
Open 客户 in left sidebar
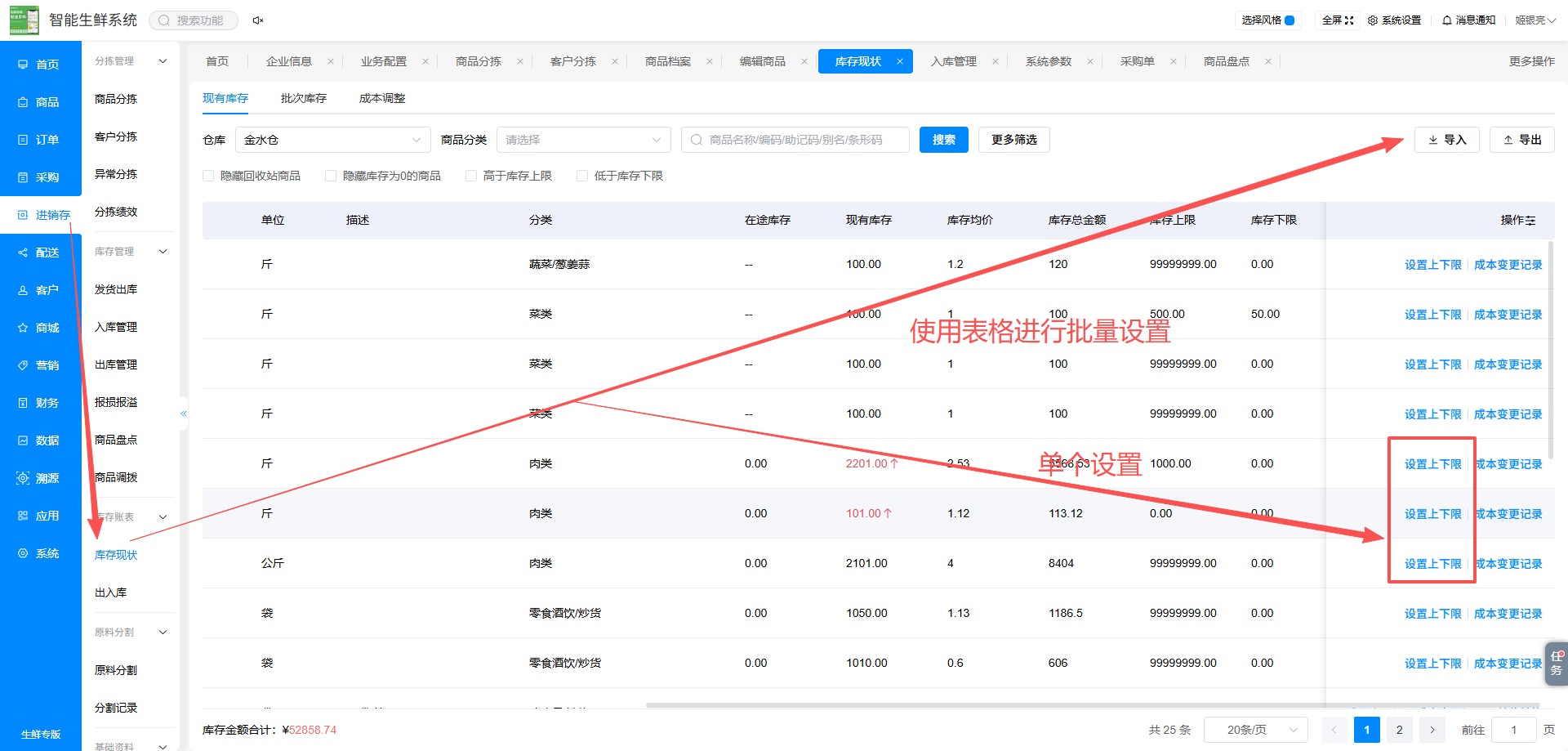point(41,290)
